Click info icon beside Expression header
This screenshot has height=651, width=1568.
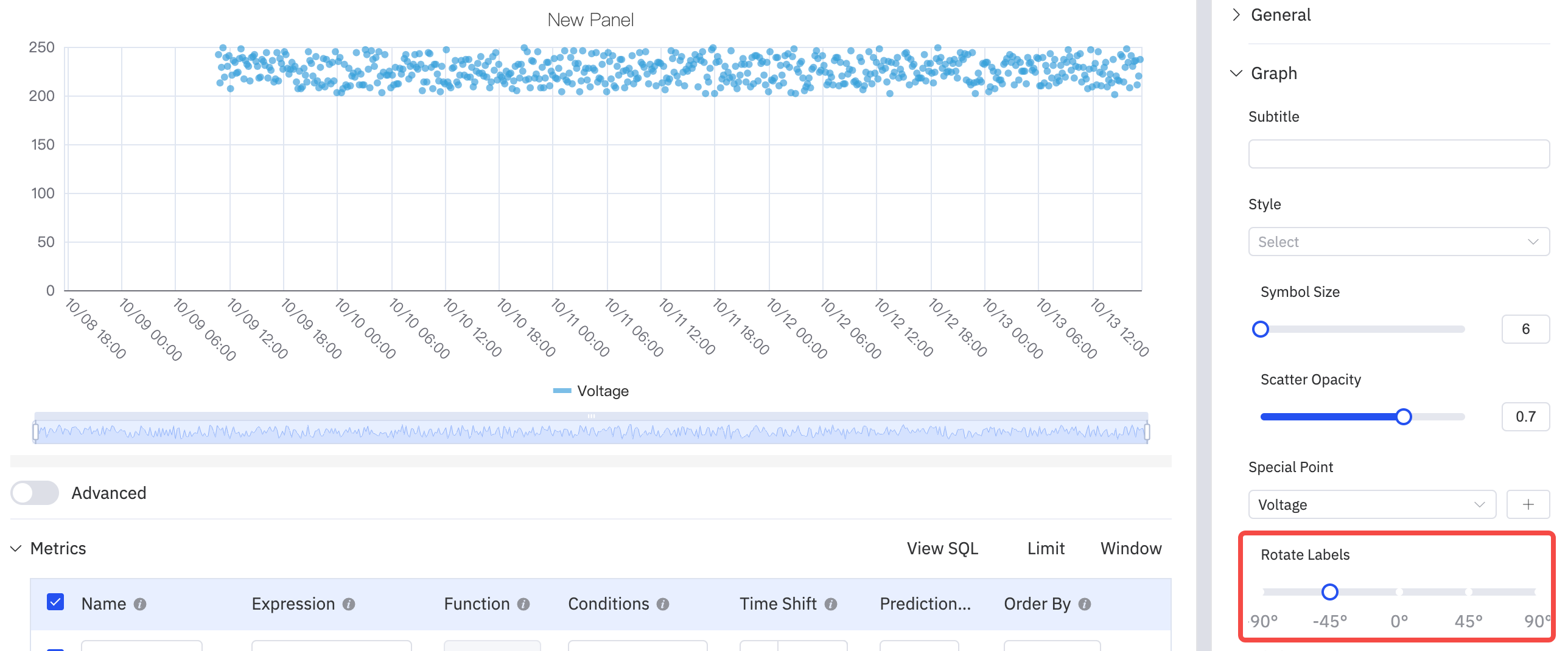(349, 604)
